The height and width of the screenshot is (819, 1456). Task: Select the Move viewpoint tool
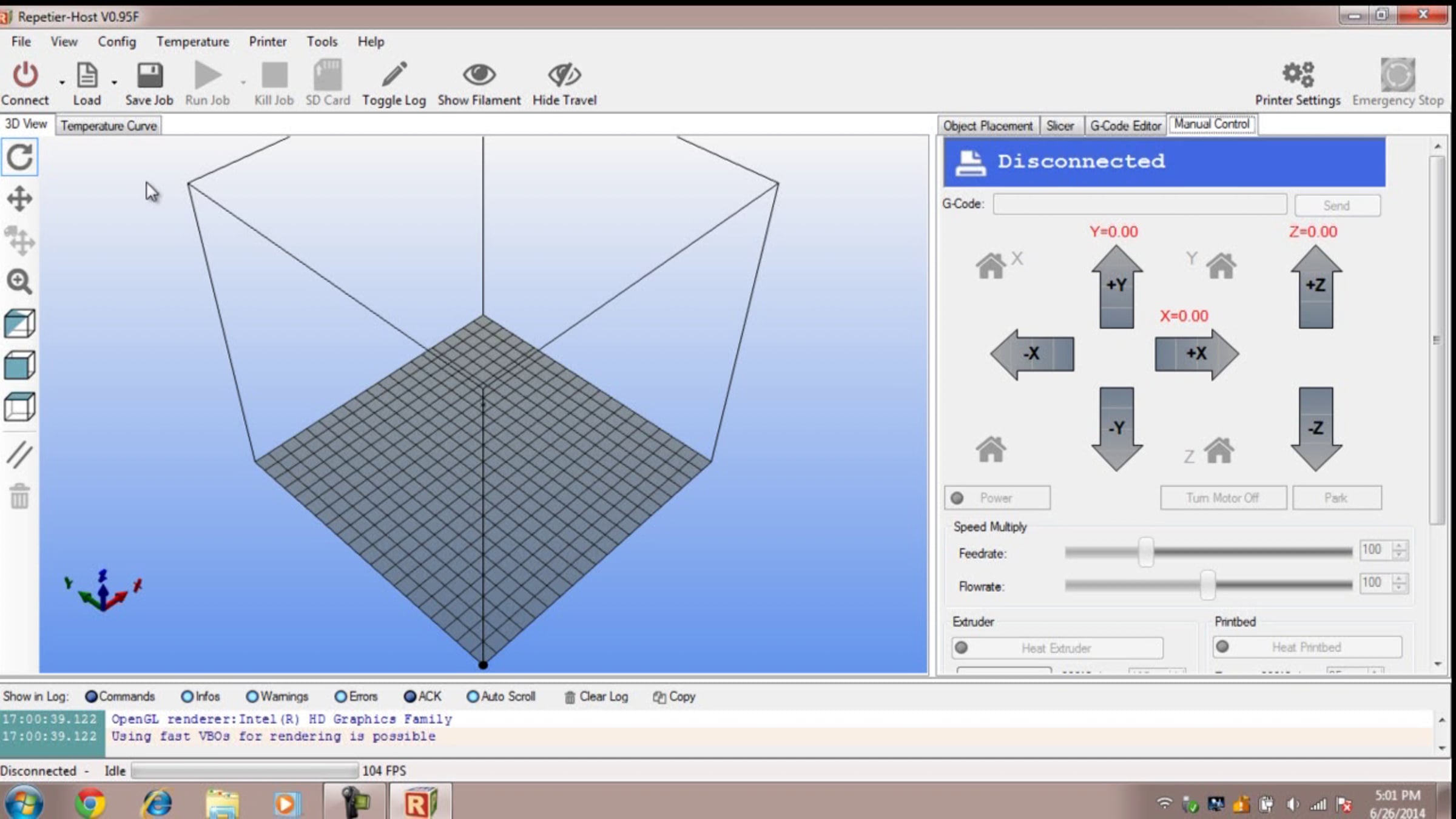coord(19,198)
